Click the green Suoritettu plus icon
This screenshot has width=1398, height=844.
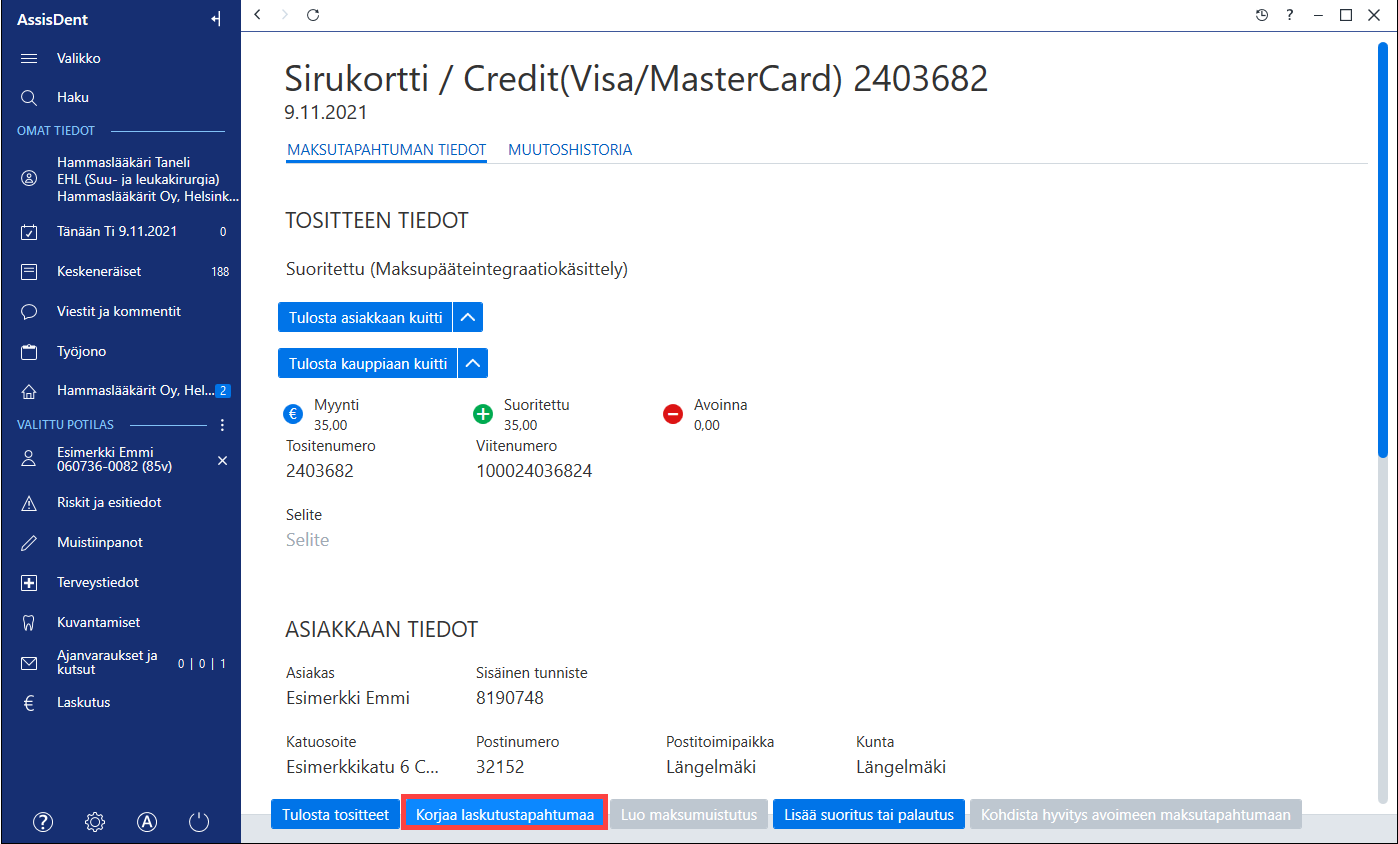coord(483,413)
